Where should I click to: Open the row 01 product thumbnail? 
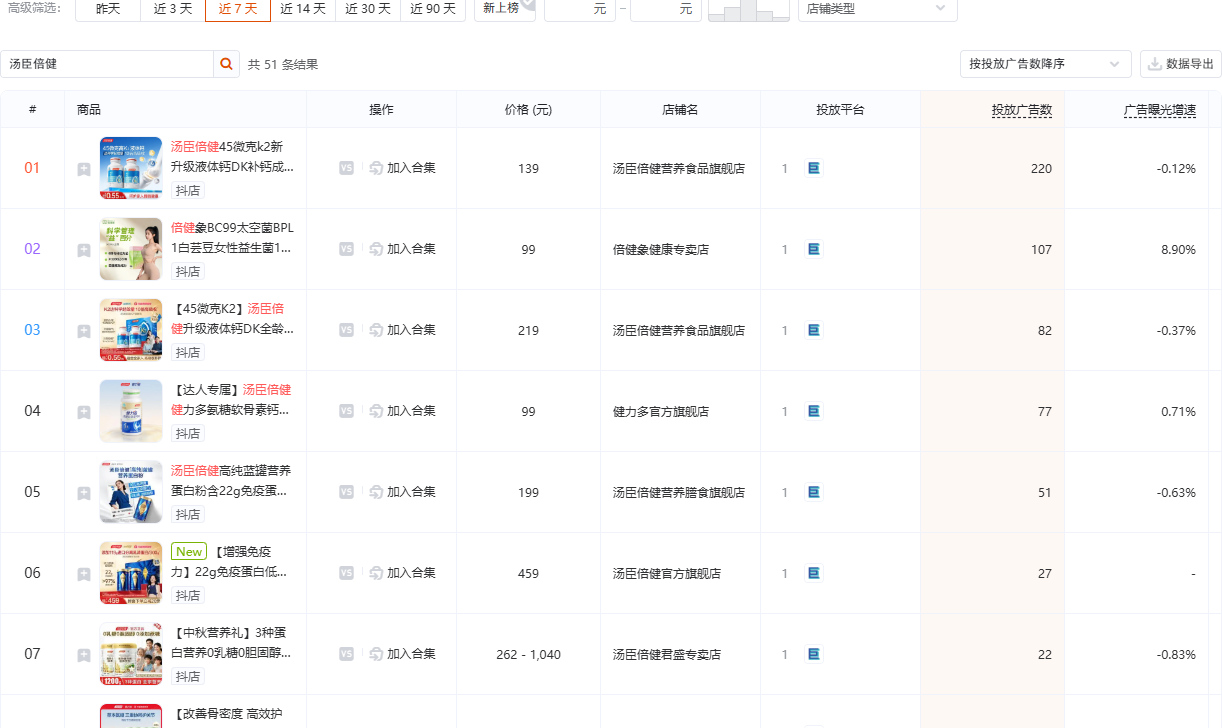point(131,168)
